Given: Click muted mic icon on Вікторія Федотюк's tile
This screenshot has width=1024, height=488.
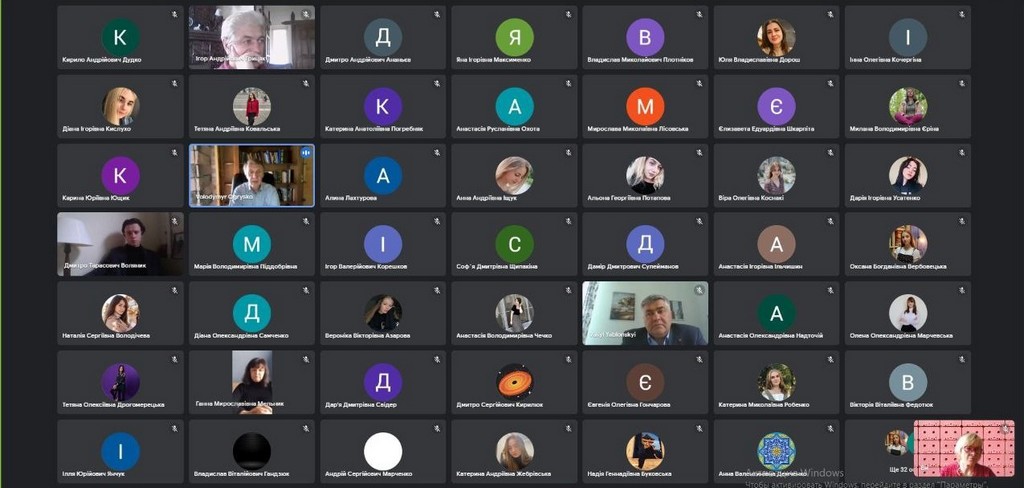Looking at the screenshot, I should [962, 359].
